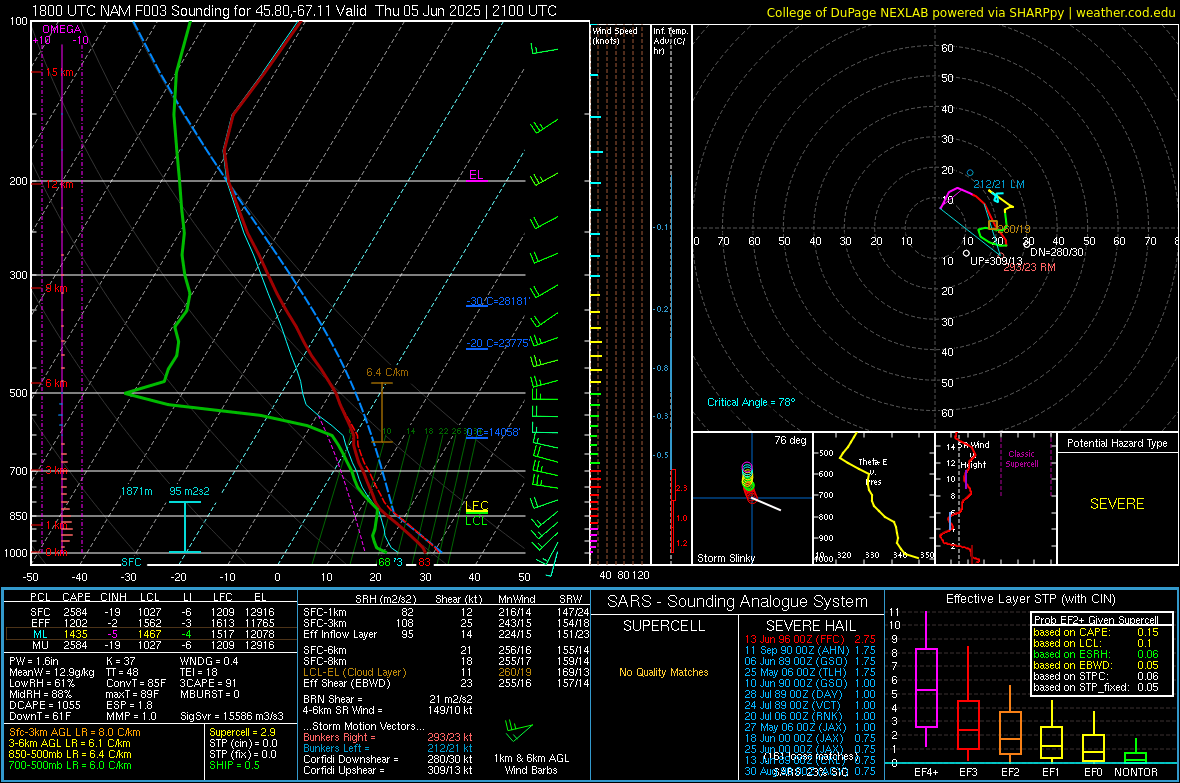Click the '212/21 LM' hodograph label
This screenshot has height=783, width=1180.
pos(999,184)
